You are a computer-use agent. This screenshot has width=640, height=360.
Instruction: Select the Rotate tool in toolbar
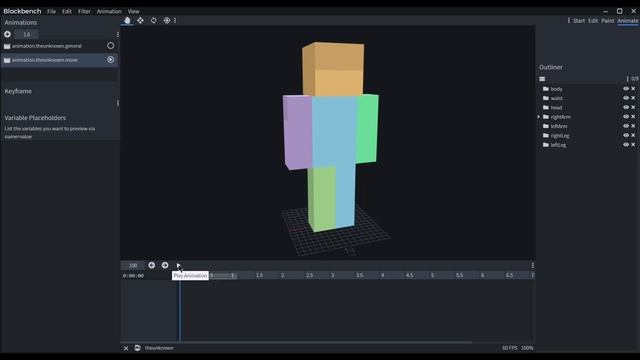pyautogui.click(x=153, y=20)
